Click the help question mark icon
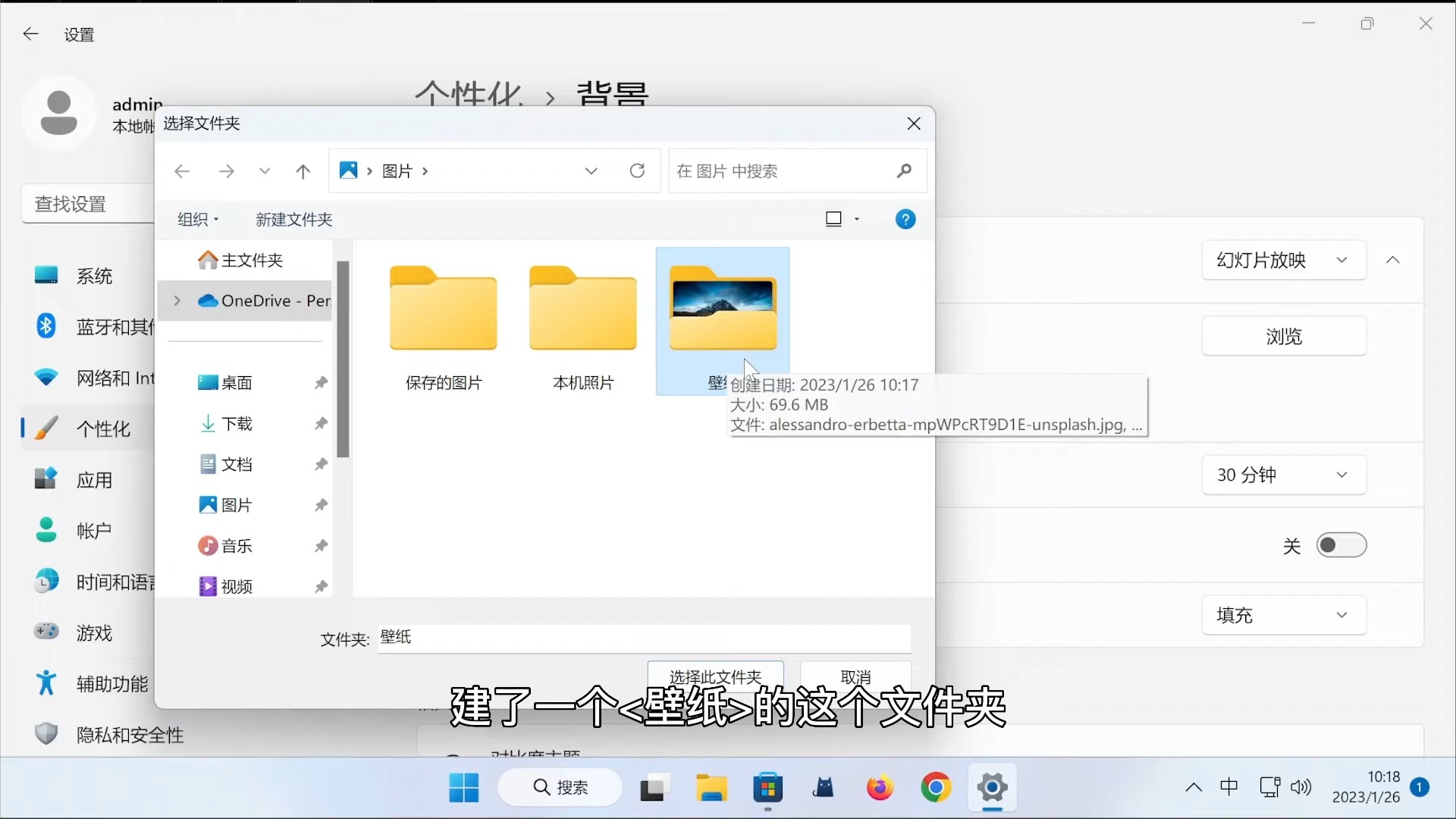1456x819 pixels. click(x=906, y=219)
